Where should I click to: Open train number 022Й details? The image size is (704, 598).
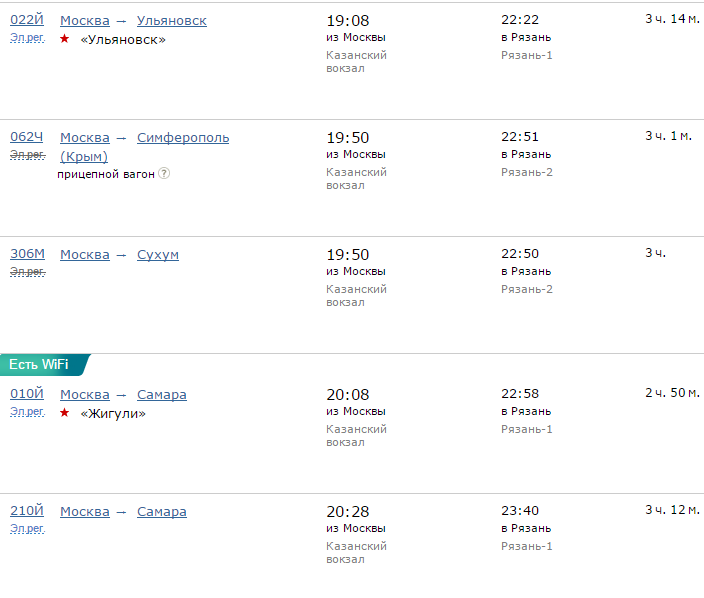pos(27,20)
